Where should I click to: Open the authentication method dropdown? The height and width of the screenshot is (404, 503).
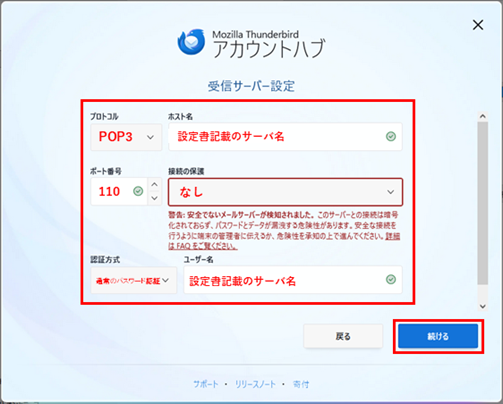coord(134,280)
